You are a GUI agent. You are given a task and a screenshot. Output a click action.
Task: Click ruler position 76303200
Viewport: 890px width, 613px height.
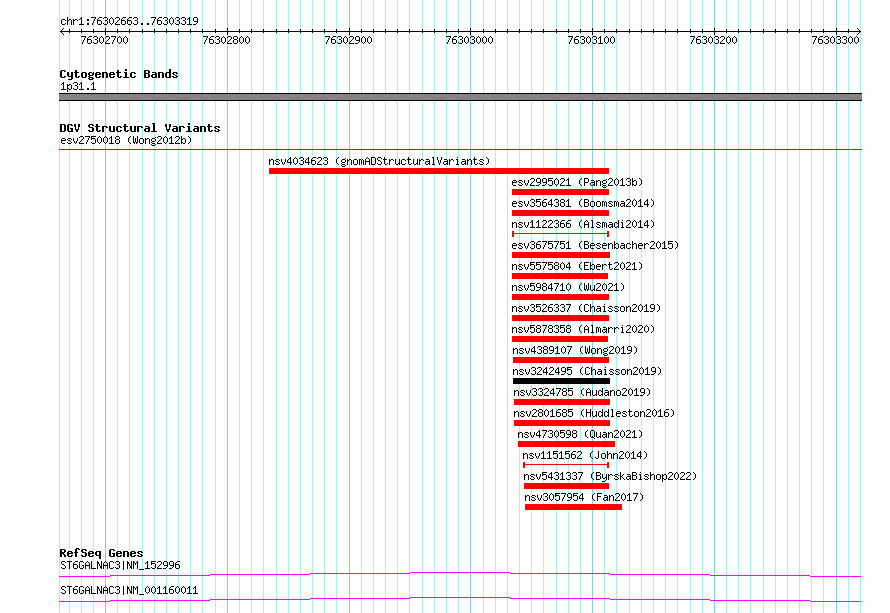coord(713,40)
